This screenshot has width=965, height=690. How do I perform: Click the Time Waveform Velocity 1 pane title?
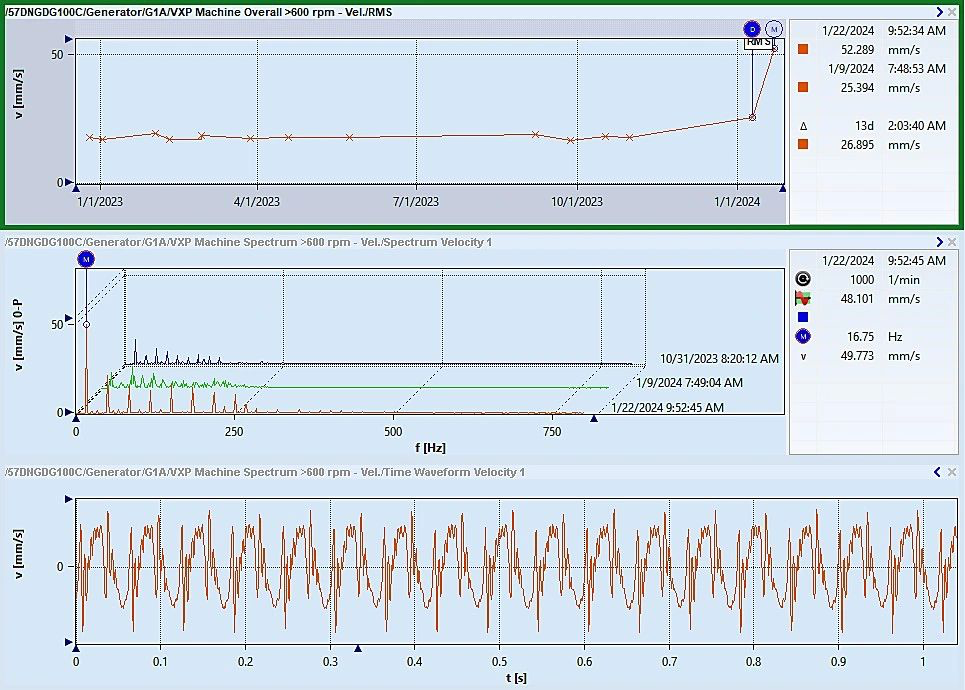tap(265, 472)
